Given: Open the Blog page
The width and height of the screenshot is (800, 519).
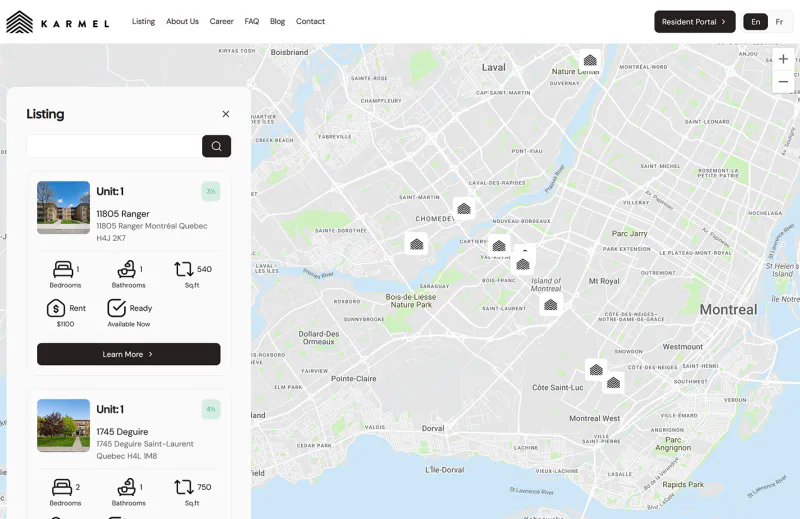Looking at the screenshot, I should click(278, 21).
